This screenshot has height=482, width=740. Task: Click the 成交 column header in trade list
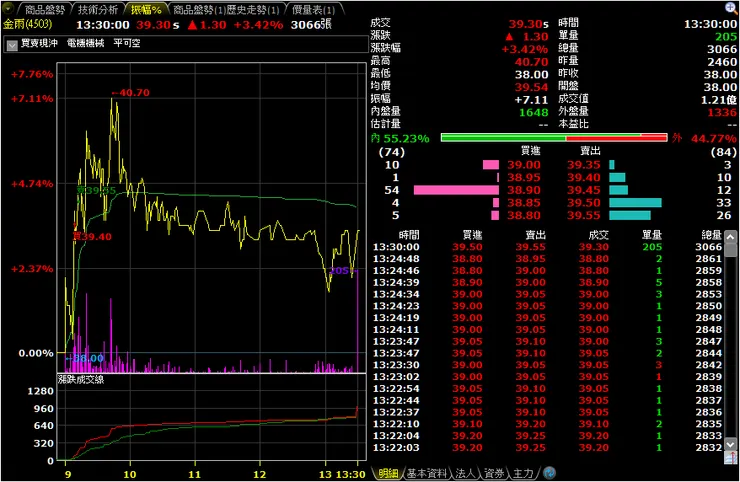tap(598, 235)
